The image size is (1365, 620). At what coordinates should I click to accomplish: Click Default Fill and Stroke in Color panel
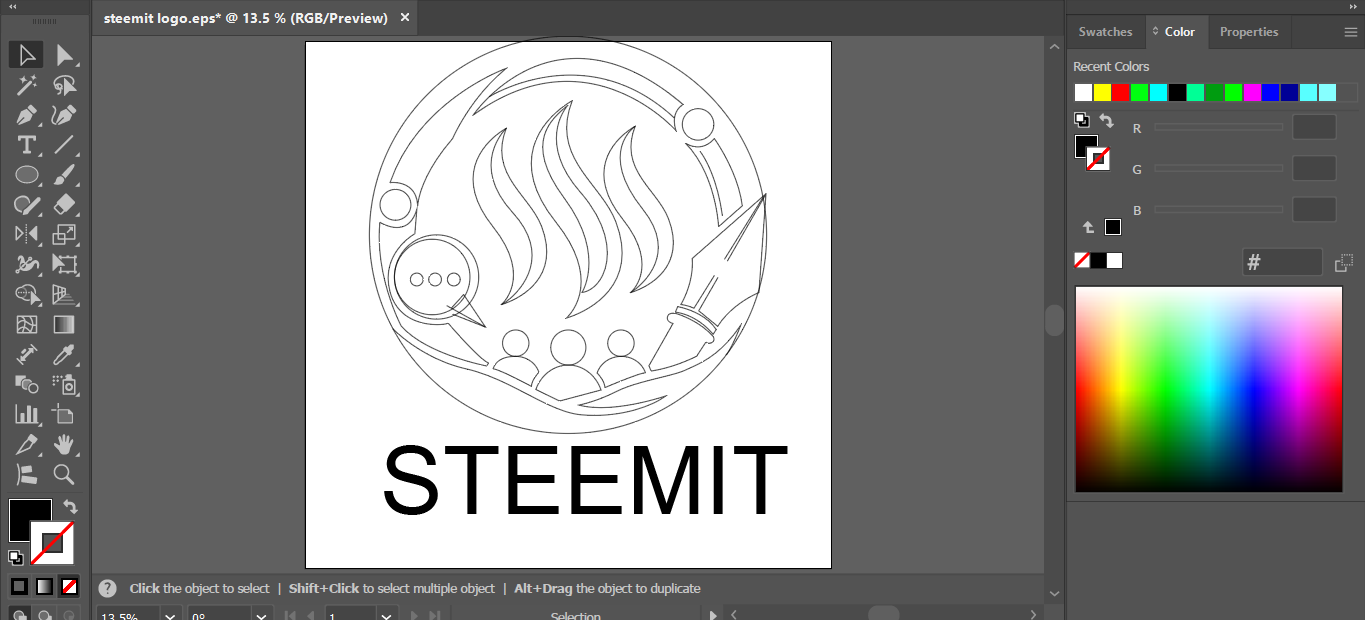click(x=1082, y=120)
